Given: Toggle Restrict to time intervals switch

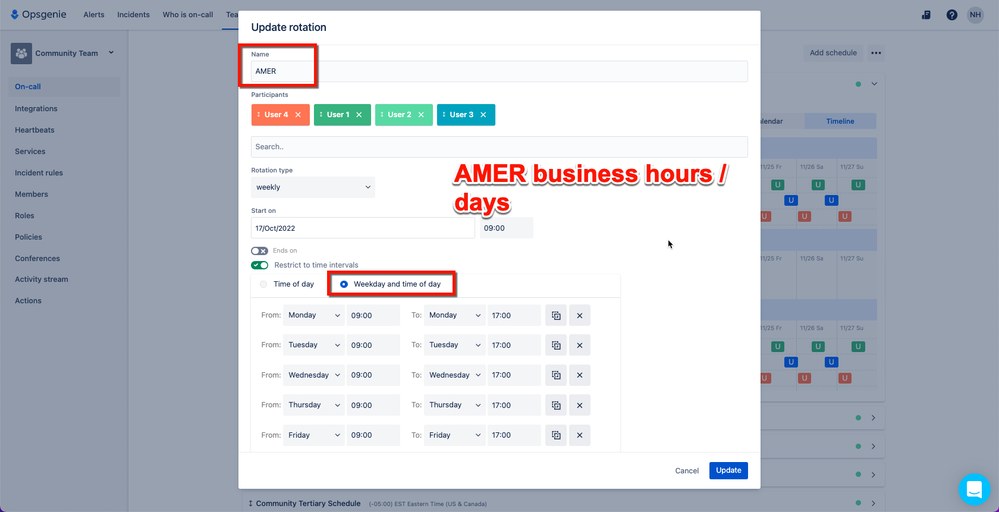Looking at the screenshot, I should (259, 265).
